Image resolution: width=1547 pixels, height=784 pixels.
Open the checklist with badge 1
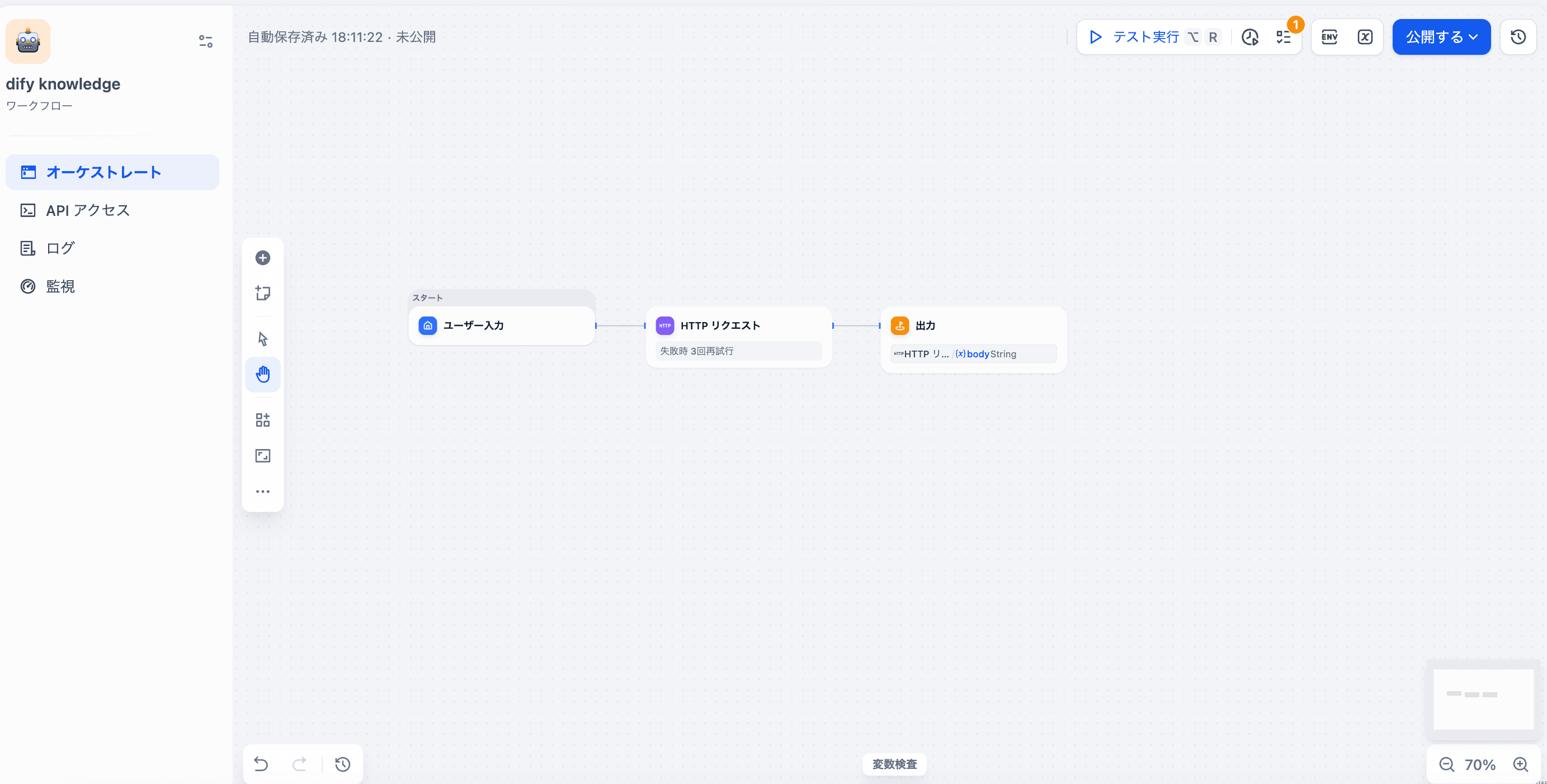tap(1284, 37)
